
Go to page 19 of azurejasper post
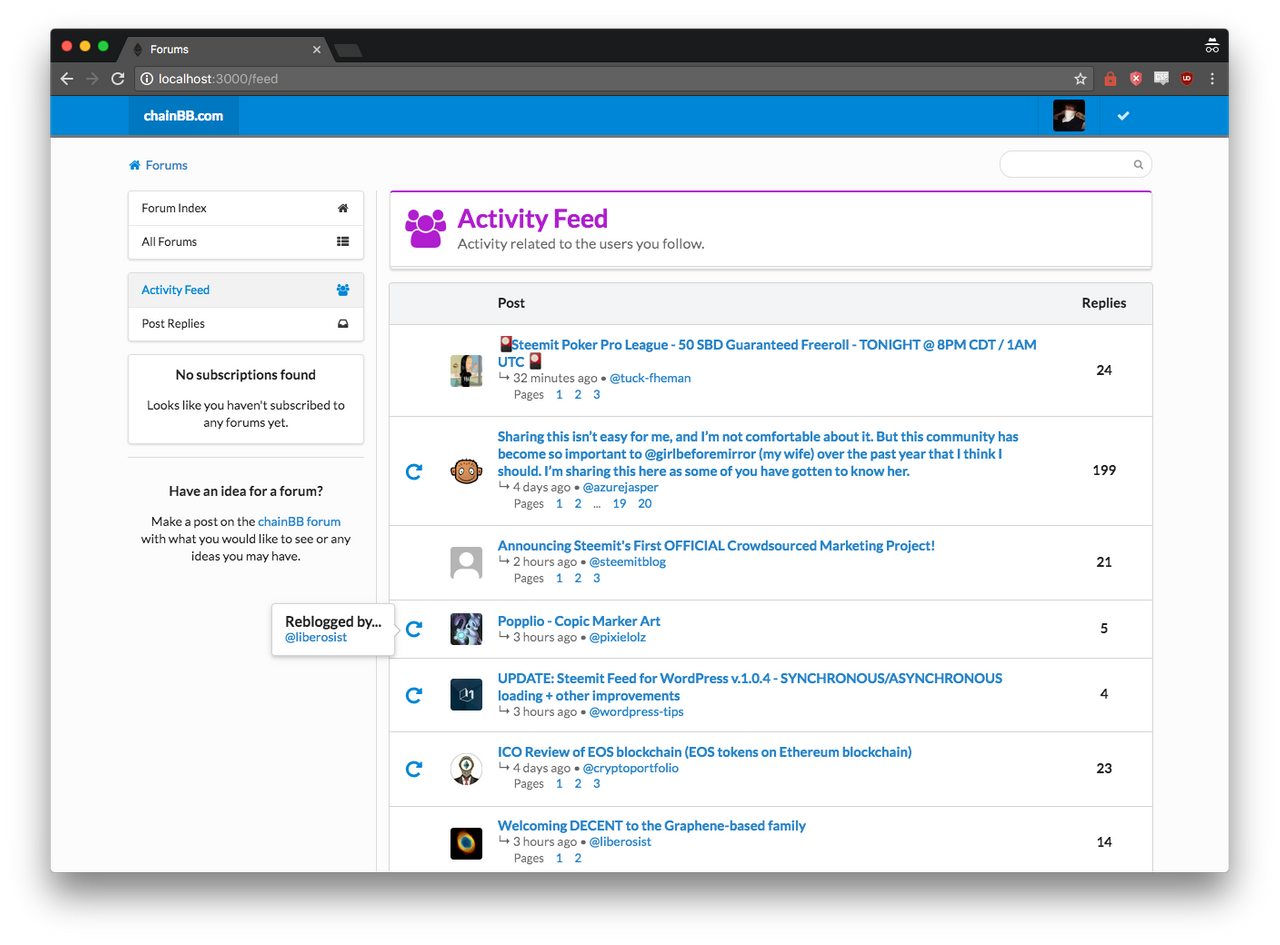(x=620, y=504)
